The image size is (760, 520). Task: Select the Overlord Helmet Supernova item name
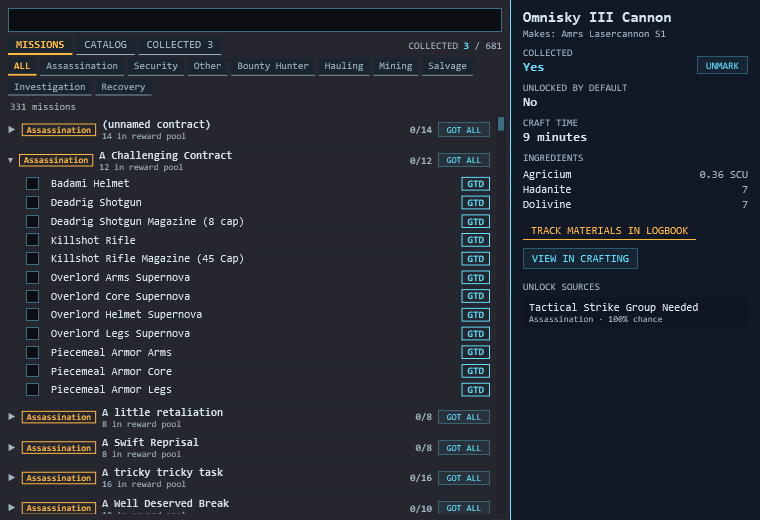126,315
